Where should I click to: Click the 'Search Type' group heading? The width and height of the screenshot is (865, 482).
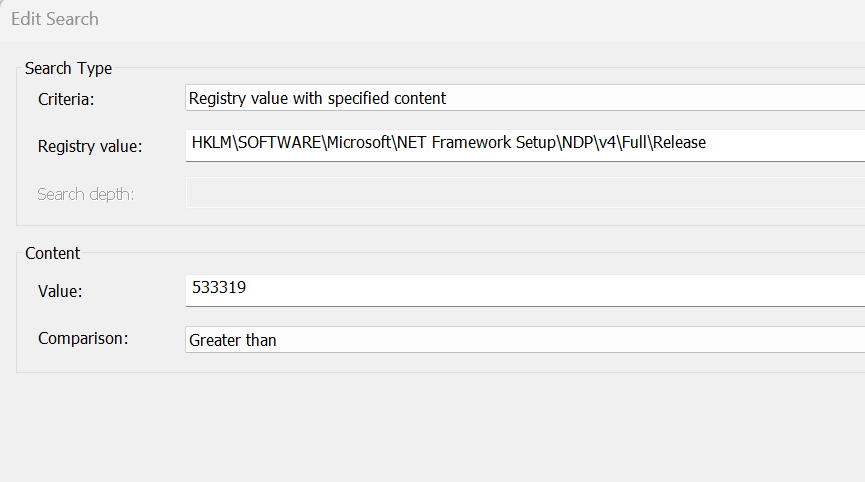pyautogui.click(x=68, y=68)
